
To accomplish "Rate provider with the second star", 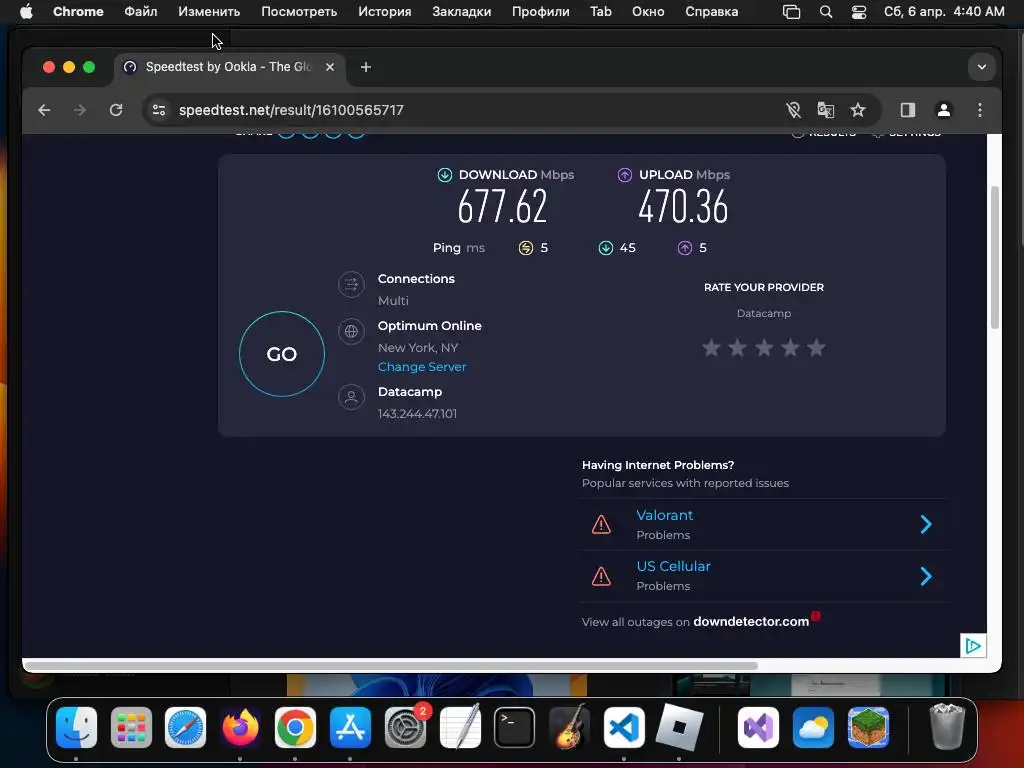I will (x=737, y=347).
